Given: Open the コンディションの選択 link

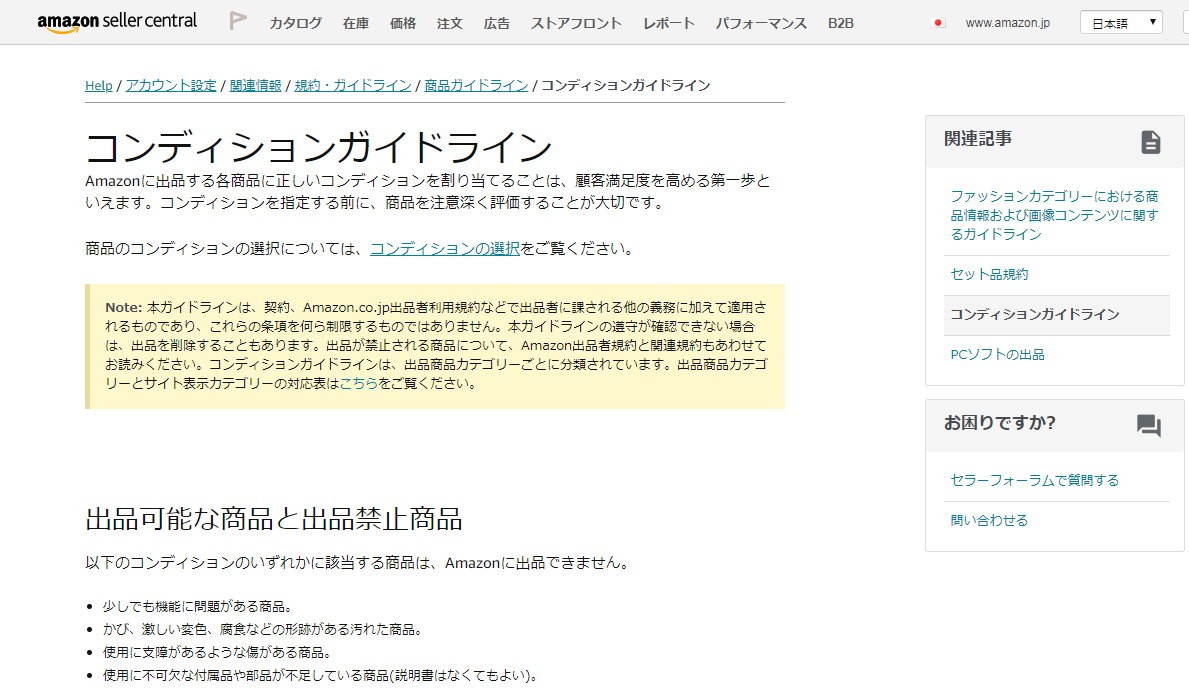Looking at the screenshot, I should pos(445,249).
